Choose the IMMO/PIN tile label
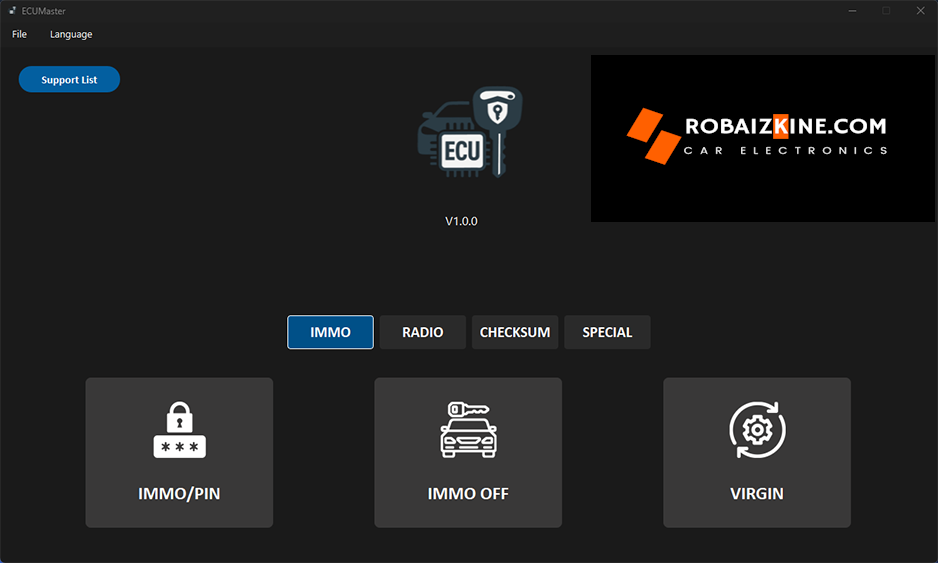Image resolution: width=938 pixels, height=563 pixels. coord(179,493)
